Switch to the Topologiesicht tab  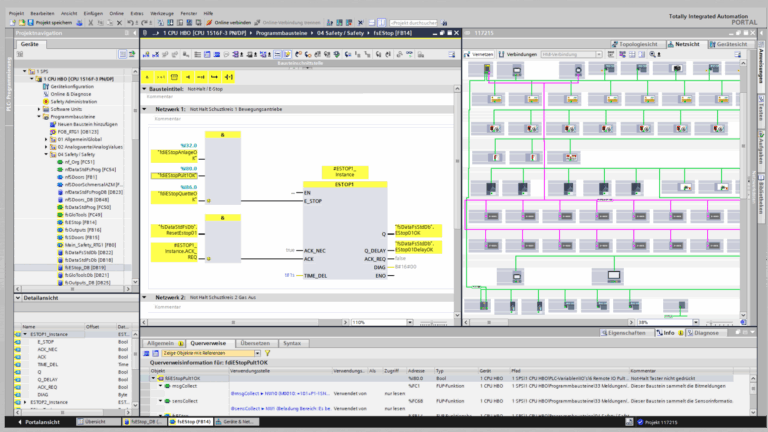tap(640, 44)
